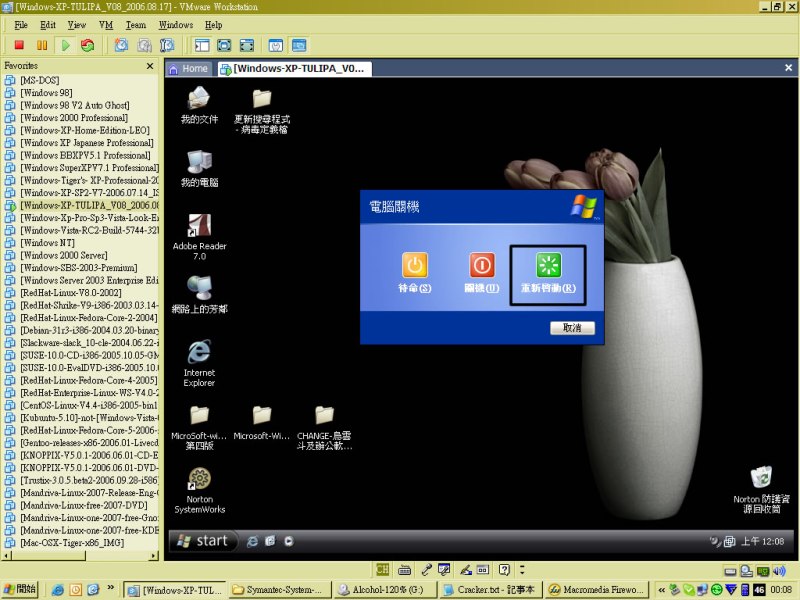Click the Reset virtual machine toolbar icon

(87, 45)
